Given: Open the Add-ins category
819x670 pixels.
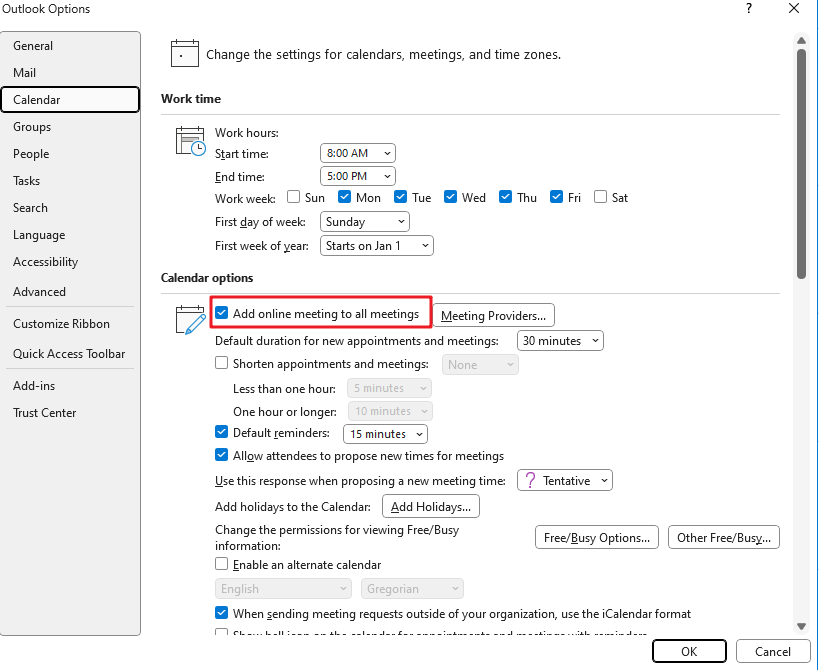Looking at the screenshot, I should click(70, 386).
